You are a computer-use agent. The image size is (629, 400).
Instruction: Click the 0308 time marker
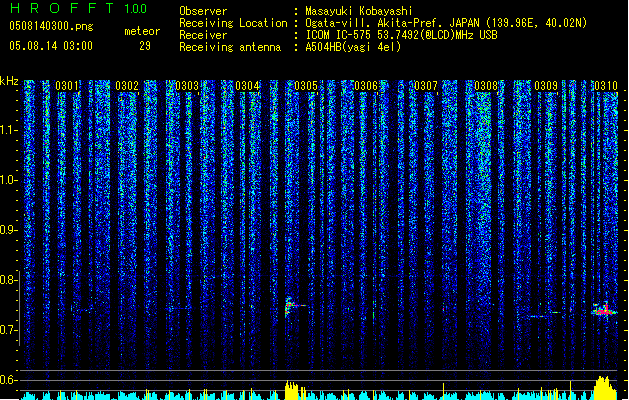click(x=486, y=86)
